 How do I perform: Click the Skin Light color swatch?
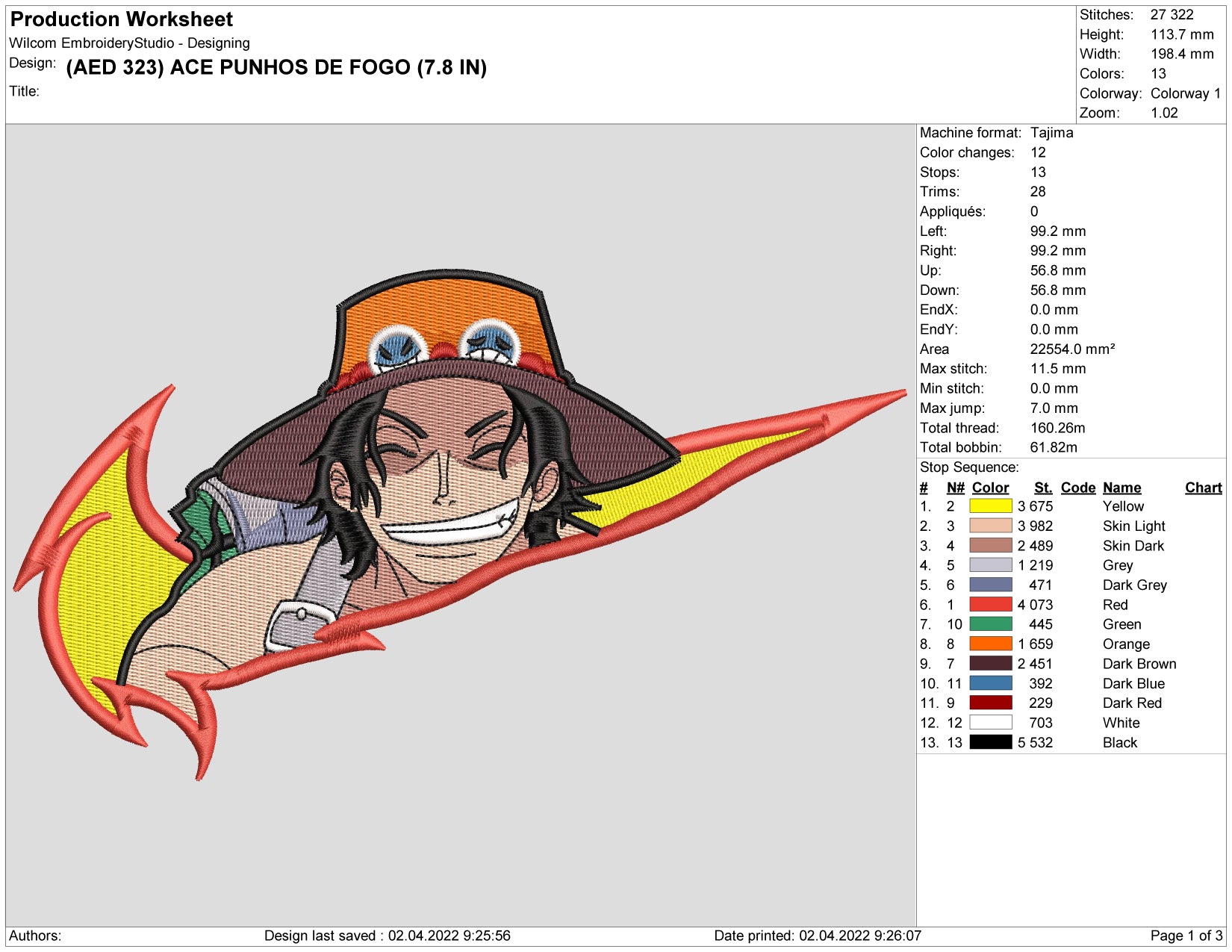(x=991, y=526)
